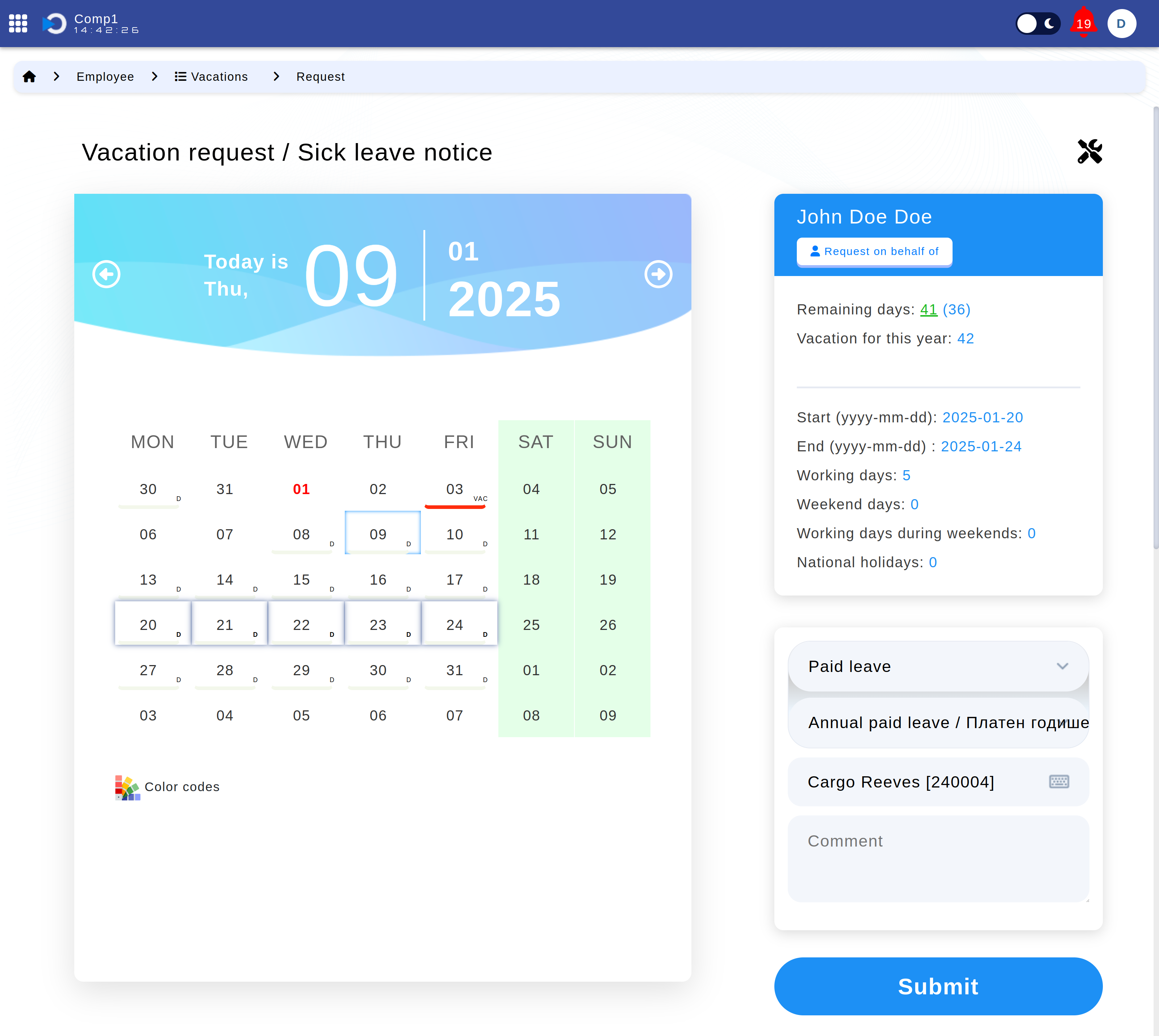Expand employee request on behalf dropdown
The height and width of the screenshot is (1036, 1159).
pyautogui.click(x=875, y=251)
